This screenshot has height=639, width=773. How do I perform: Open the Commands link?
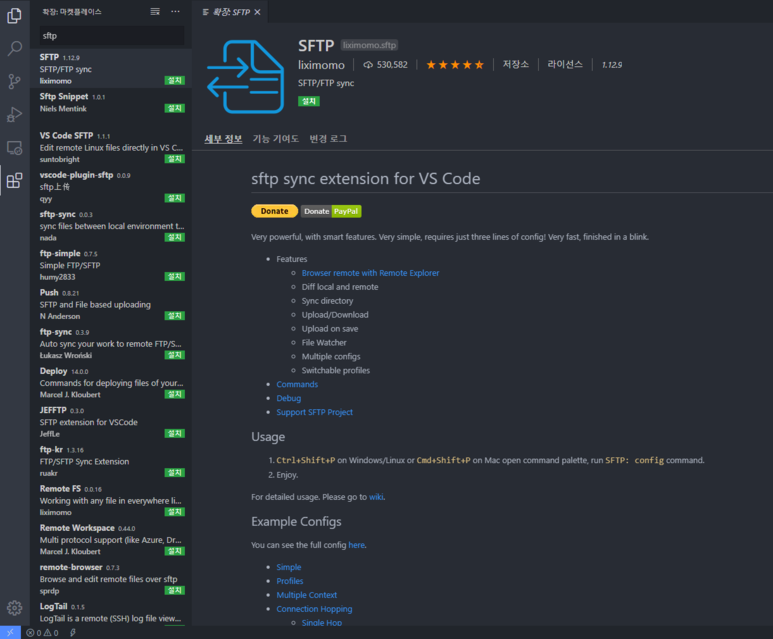coord(297,385)
